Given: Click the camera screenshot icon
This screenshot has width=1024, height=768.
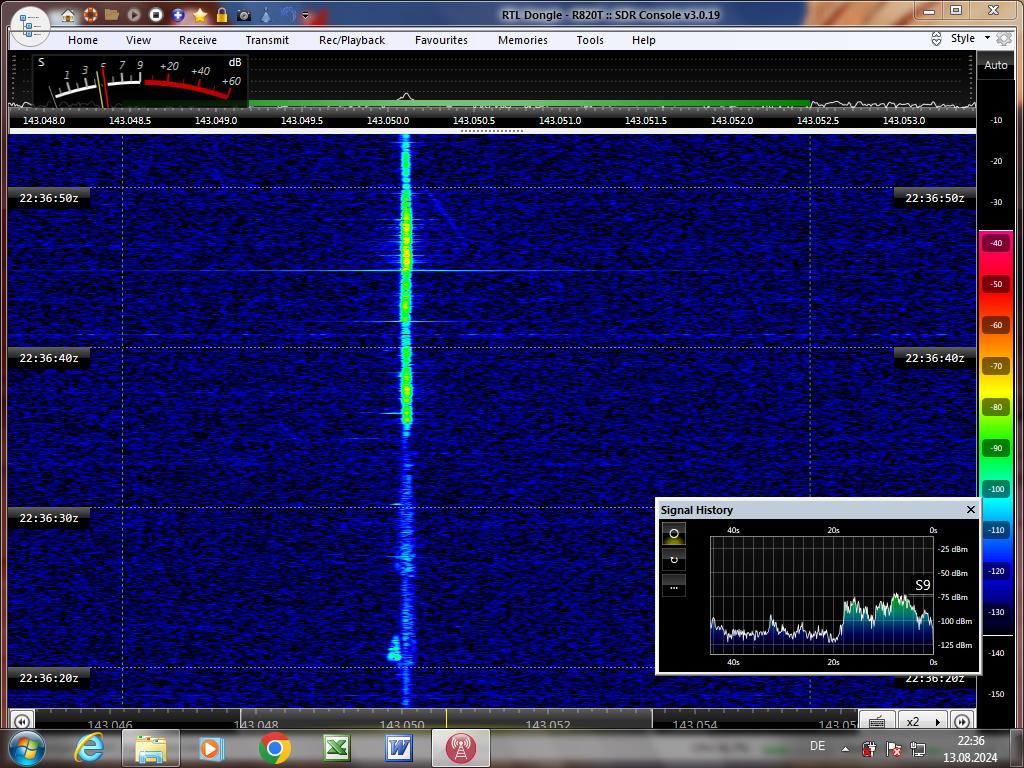Looking at the screenshot, I should (244, 15).
